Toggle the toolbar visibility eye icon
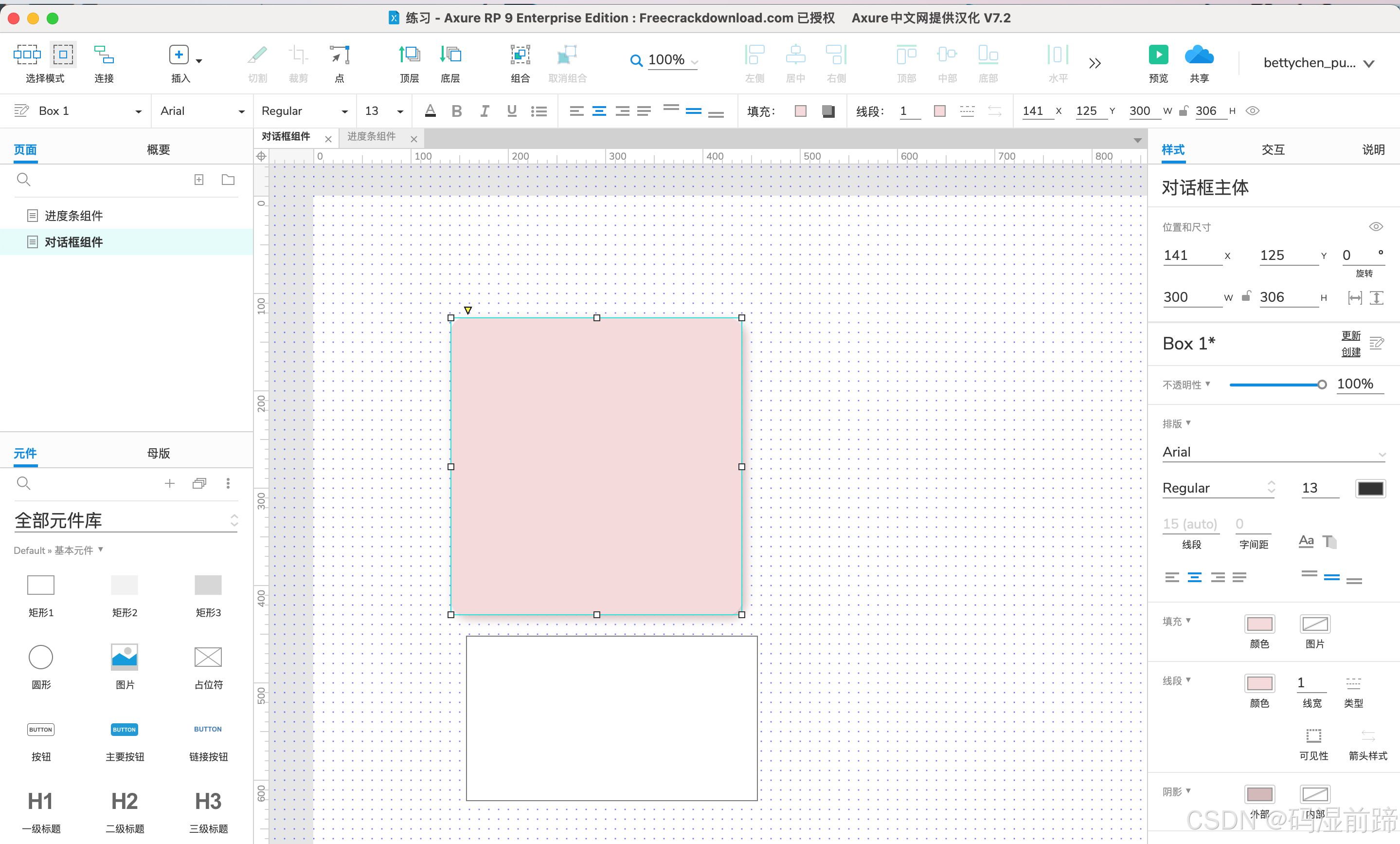 click(x=1253, y=111)
